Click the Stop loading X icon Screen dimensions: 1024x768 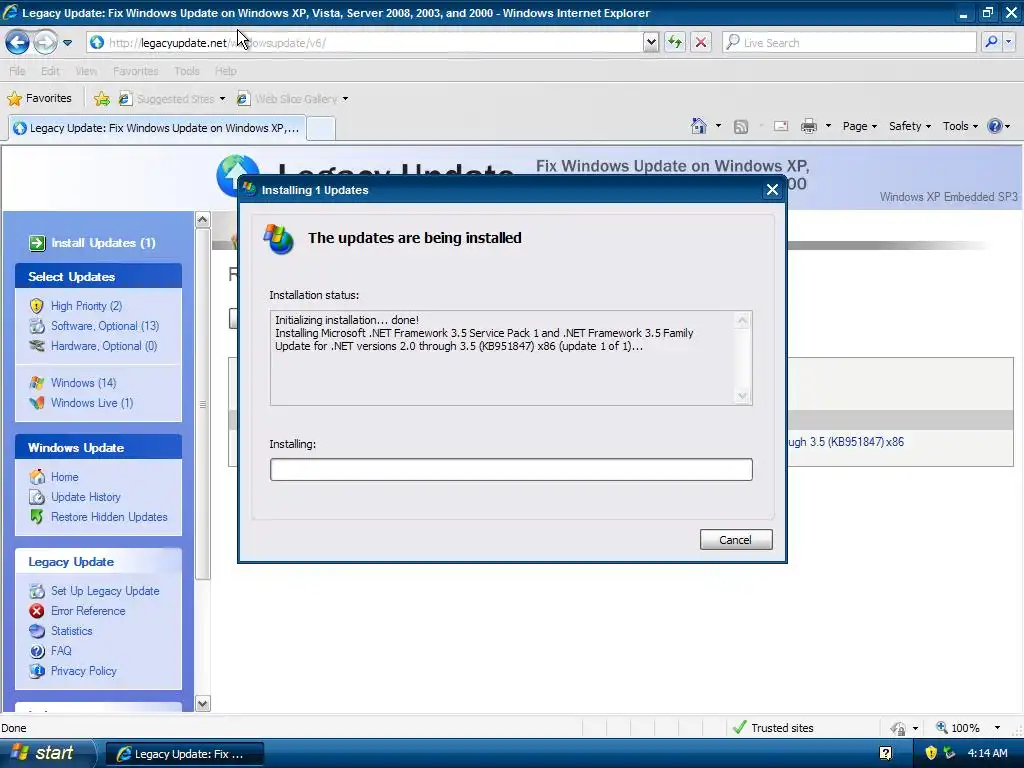pyautogui.click(x=701, y=42)
